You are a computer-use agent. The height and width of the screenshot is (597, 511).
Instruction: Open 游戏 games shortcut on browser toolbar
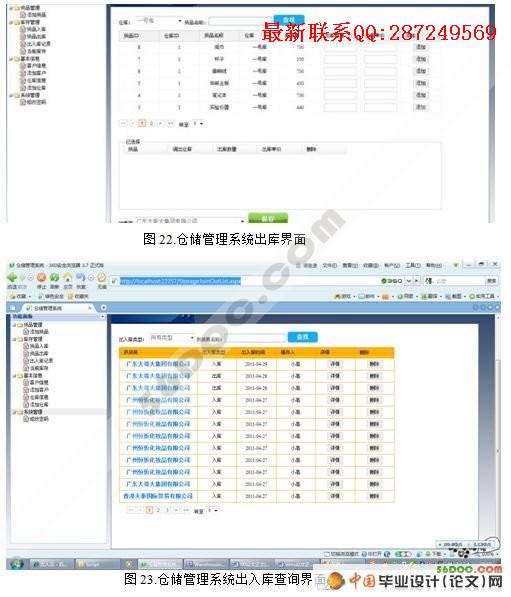[x=343, y=296]
